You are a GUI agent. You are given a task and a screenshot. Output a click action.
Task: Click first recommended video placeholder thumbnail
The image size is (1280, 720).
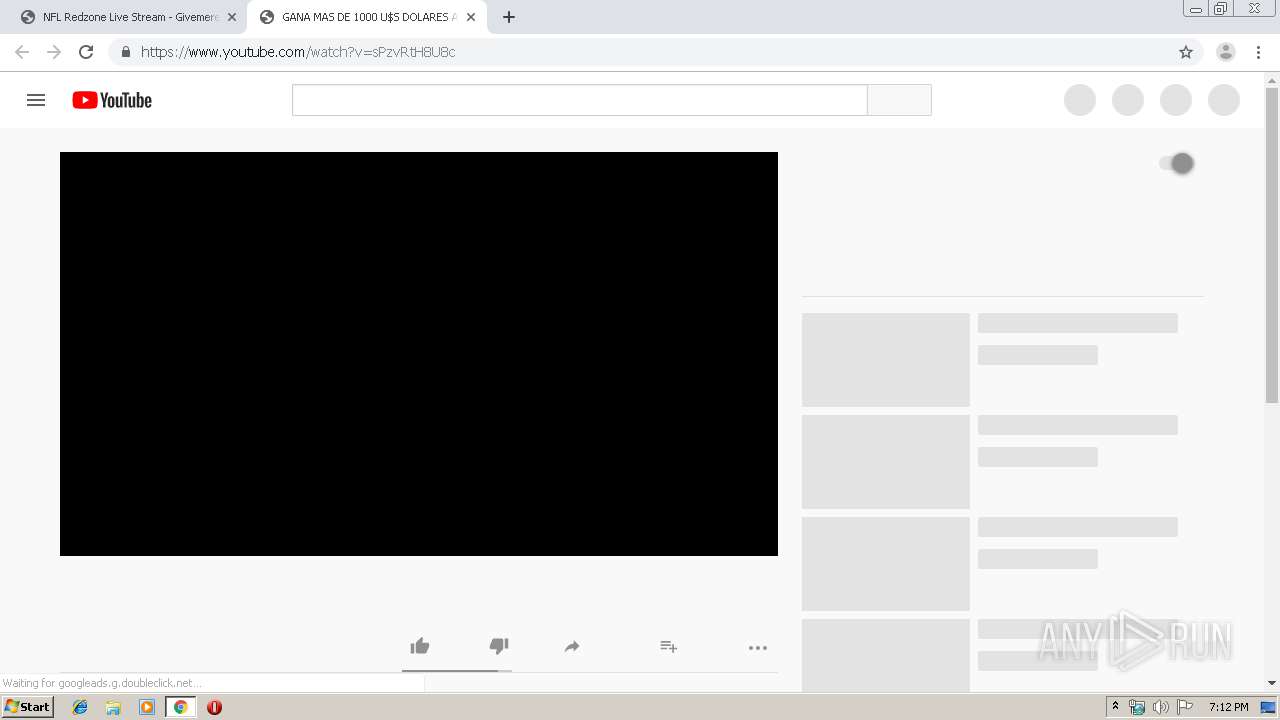click(886, 360)
